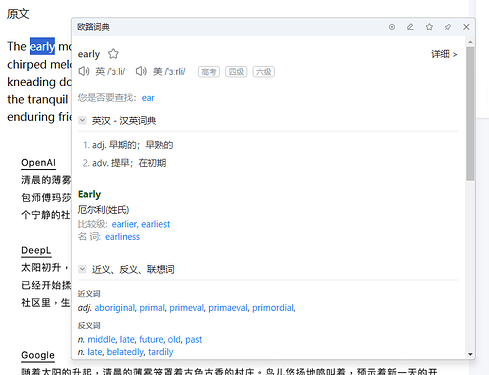This screenshot has width=489, height=375.
Task: Click the target circle icon in dictionary header
Action: coord(392,27)
